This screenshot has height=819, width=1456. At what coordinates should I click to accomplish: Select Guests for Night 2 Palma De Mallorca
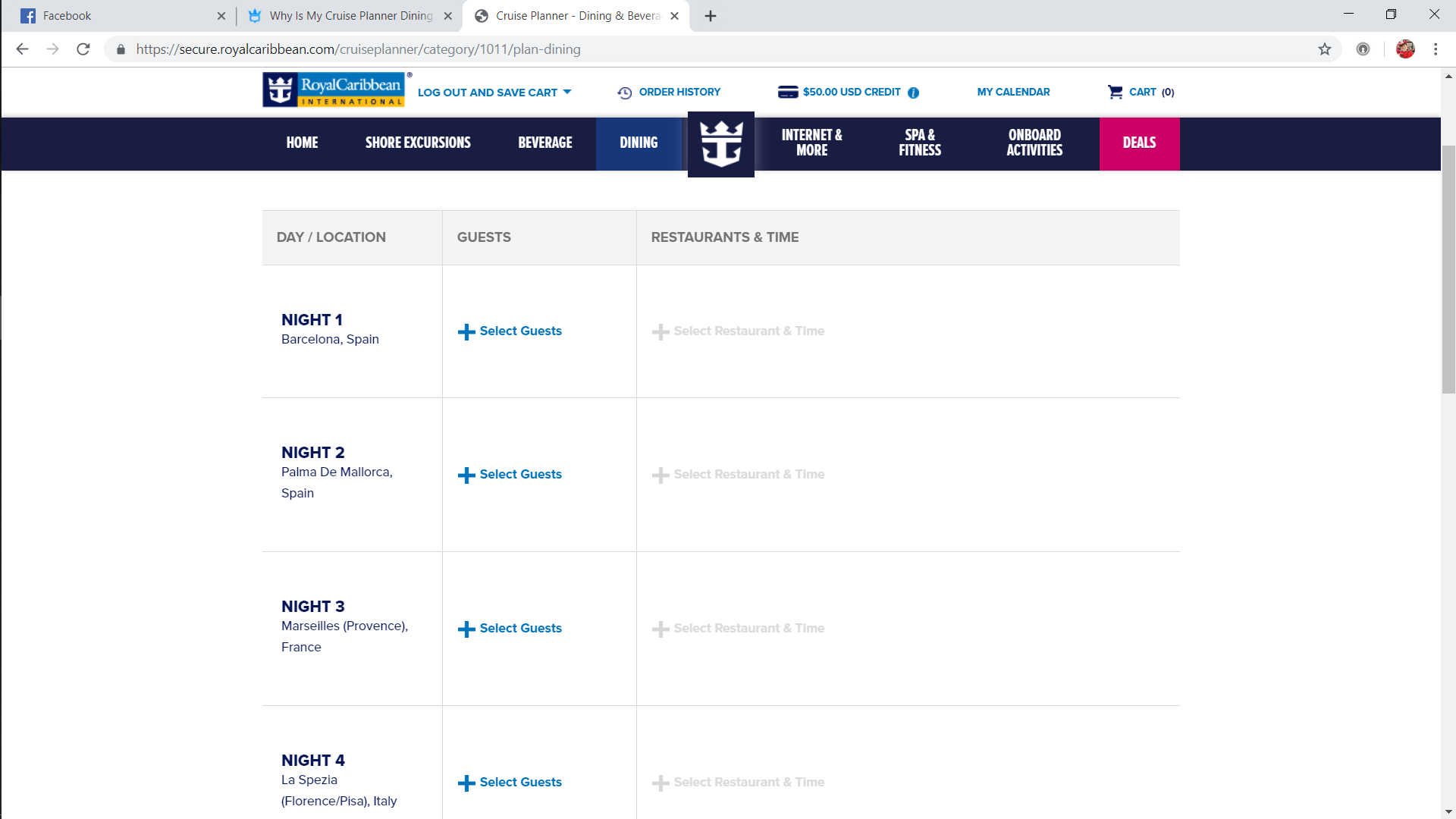pos(520,475)
